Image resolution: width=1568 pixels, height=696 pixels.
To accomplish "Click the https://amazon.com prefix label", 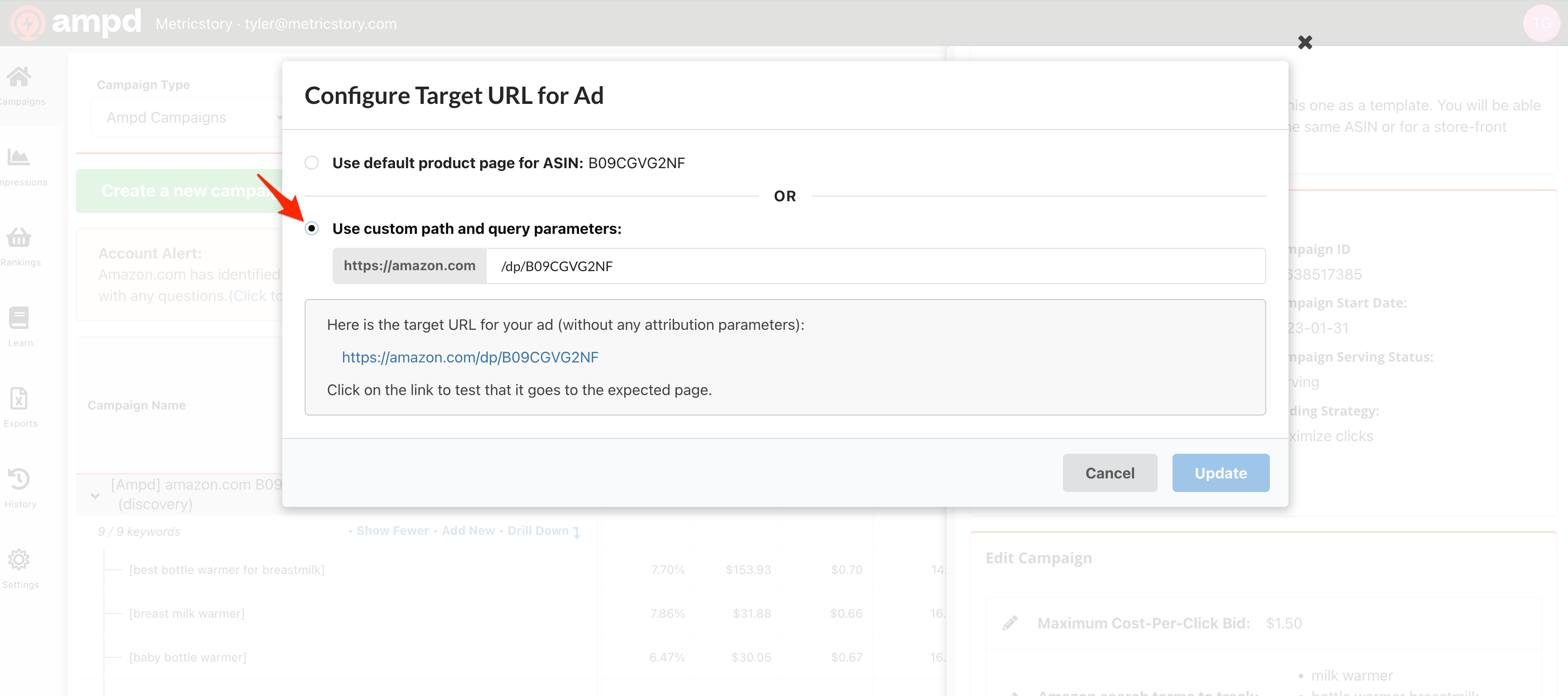I will pyautogui.click(x=409, y=266).
